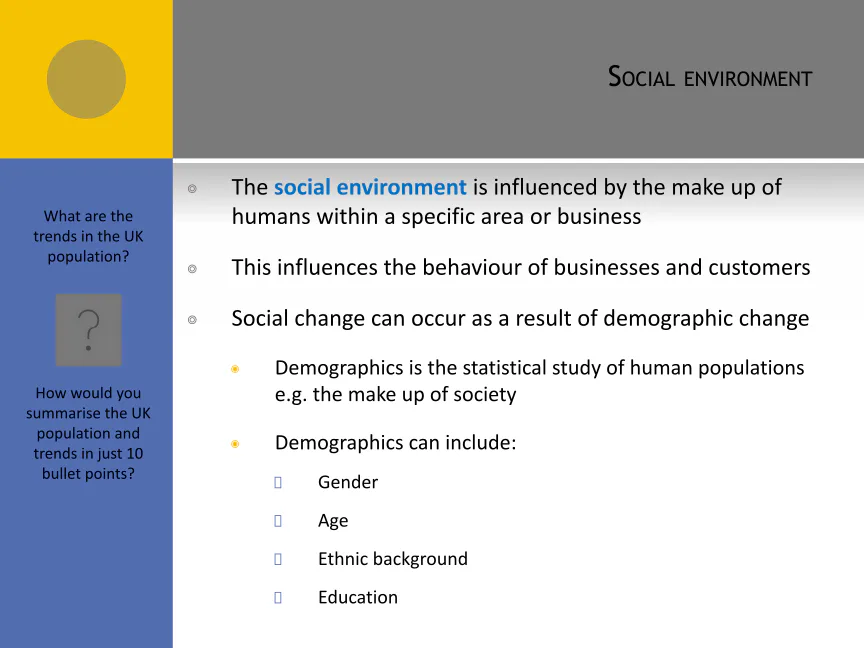
Task: Click the square bullet next to Ethnic background
Action: click(x=278, y=560)
